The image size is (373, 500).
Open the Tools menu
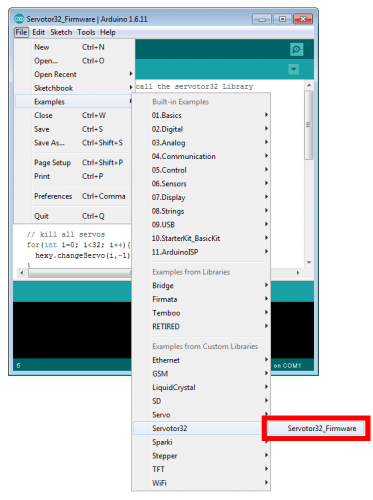[86, 32]
